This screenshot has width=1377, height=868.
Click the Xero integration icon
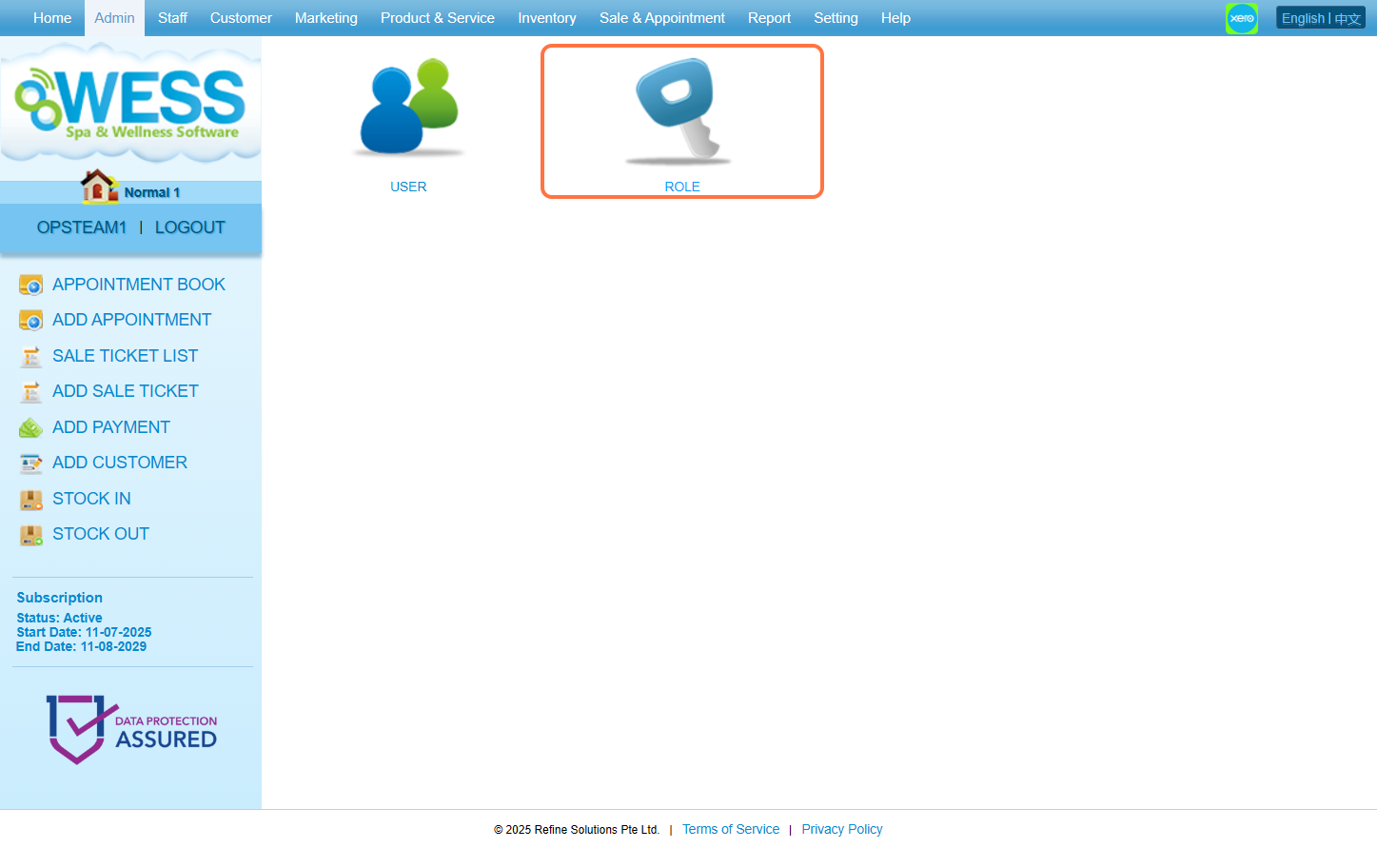coord(1241,18)
